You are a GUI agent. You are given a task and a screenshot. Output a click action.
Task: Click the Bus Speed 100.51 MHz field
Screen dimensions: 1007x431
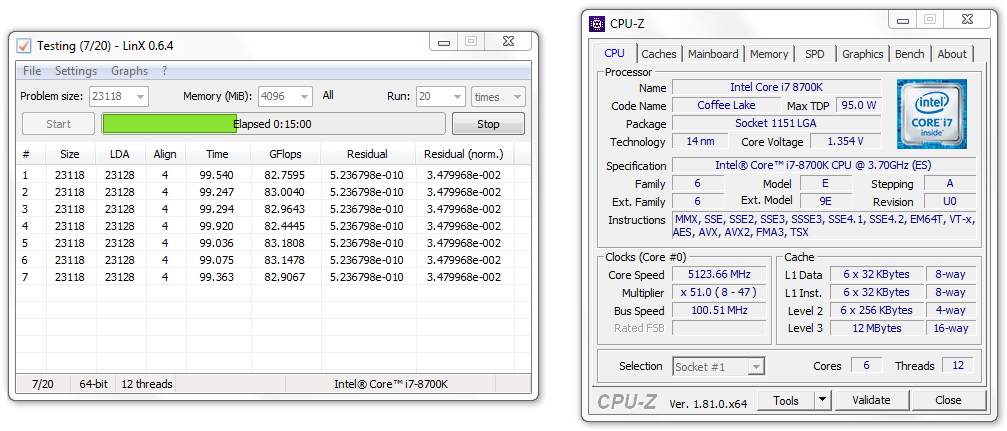[x=719, y=310]
